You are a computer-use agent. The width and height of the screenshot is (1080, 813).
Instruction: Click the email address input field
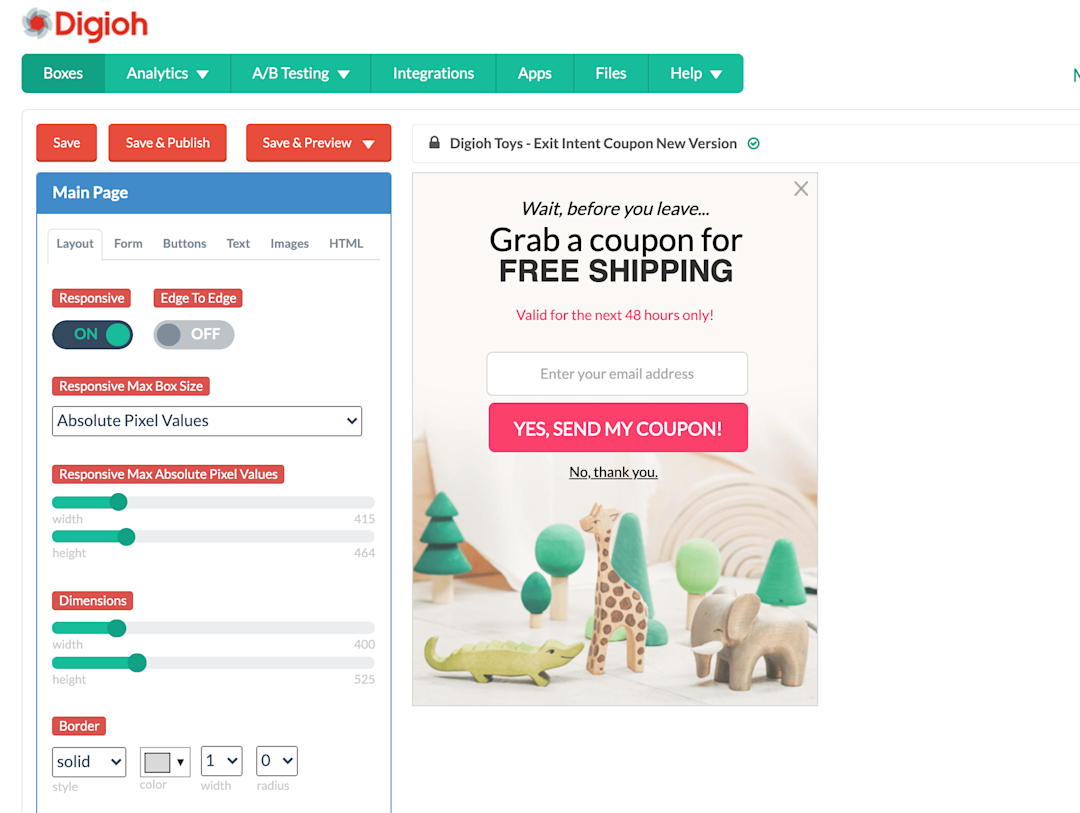click(x=617, y=374)
